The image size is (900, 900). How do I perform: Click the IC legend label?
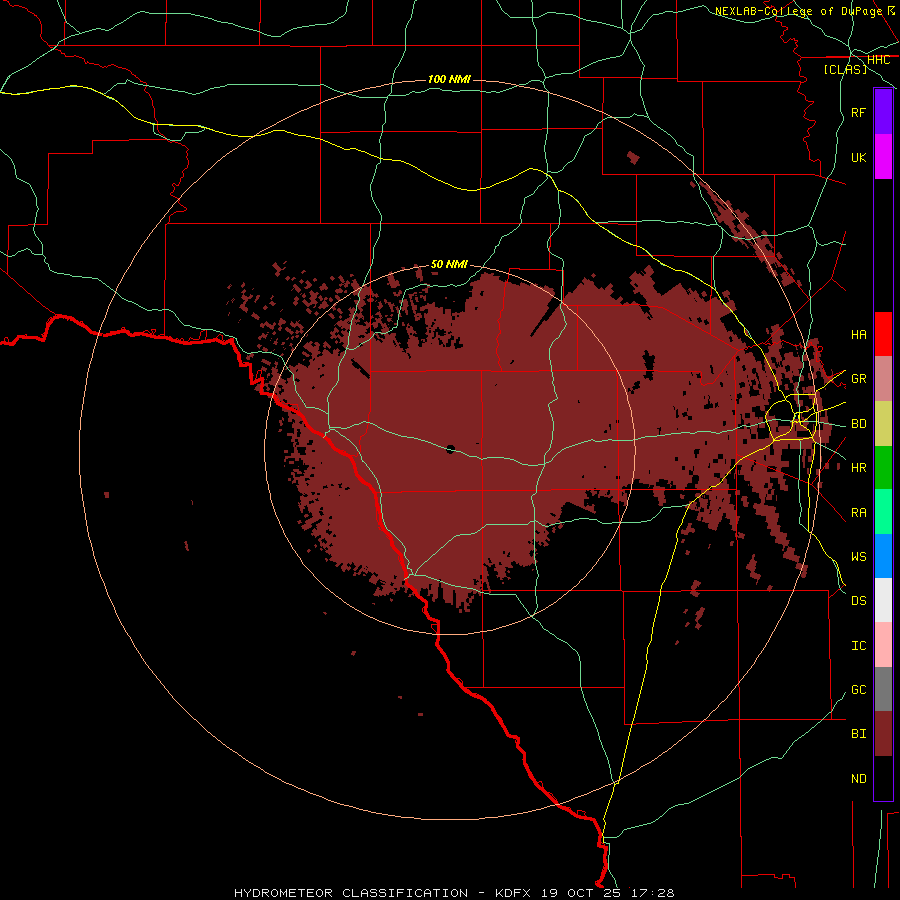click(x=859, y=646)
